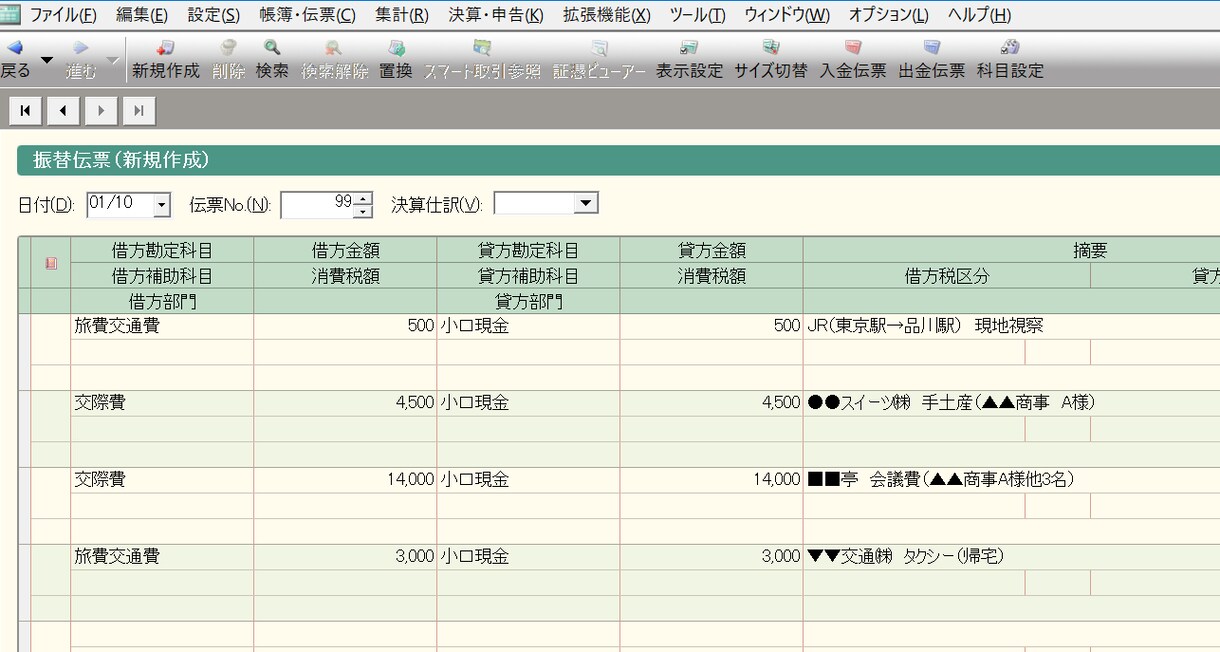Select 交際費 cell in the 4,500 row
Image resolution: width=1220 pixels, height=652 pixels.
point(162,403)
